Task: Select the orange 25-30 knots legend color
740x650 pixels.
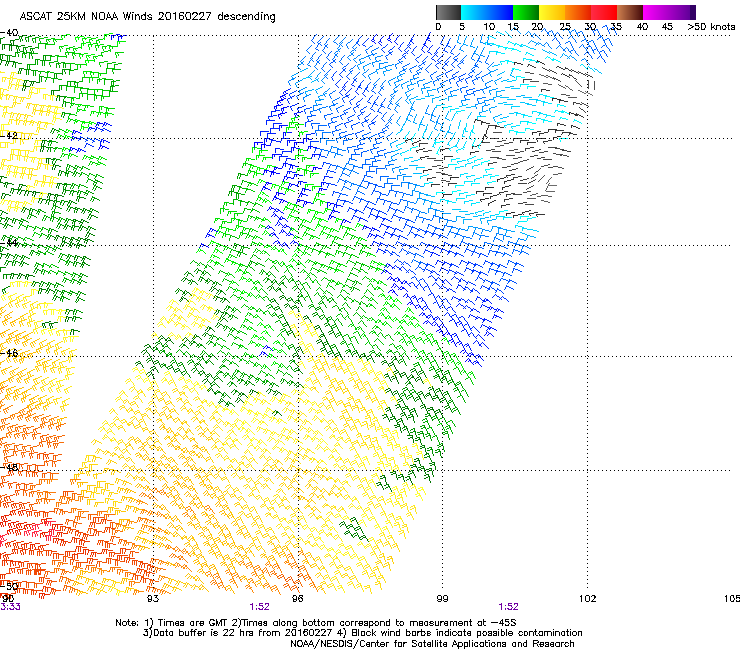Action: pos(578,12)
